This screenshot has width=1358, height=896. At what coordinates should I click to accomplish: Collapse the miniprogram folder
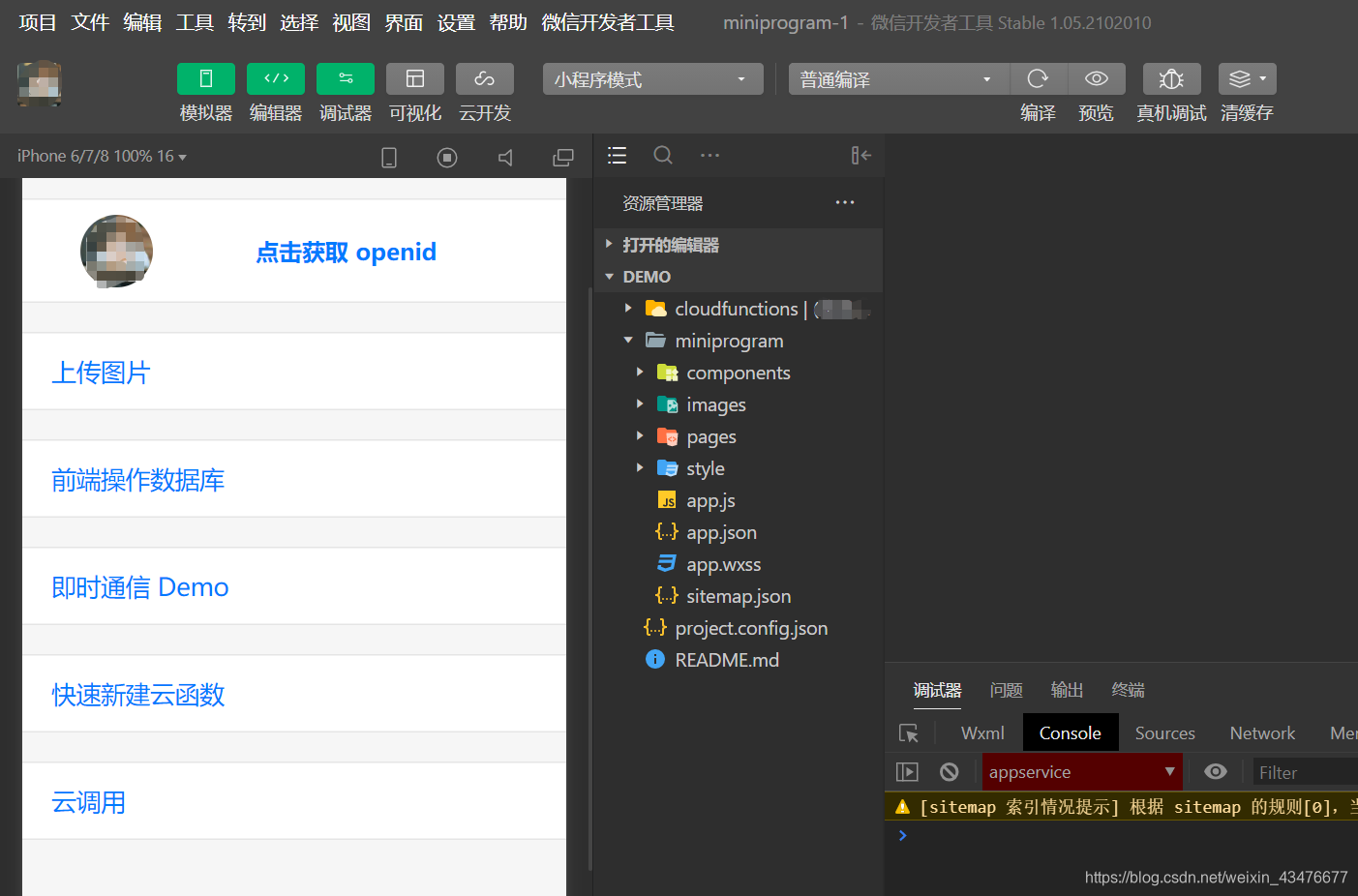pos(738,341)
